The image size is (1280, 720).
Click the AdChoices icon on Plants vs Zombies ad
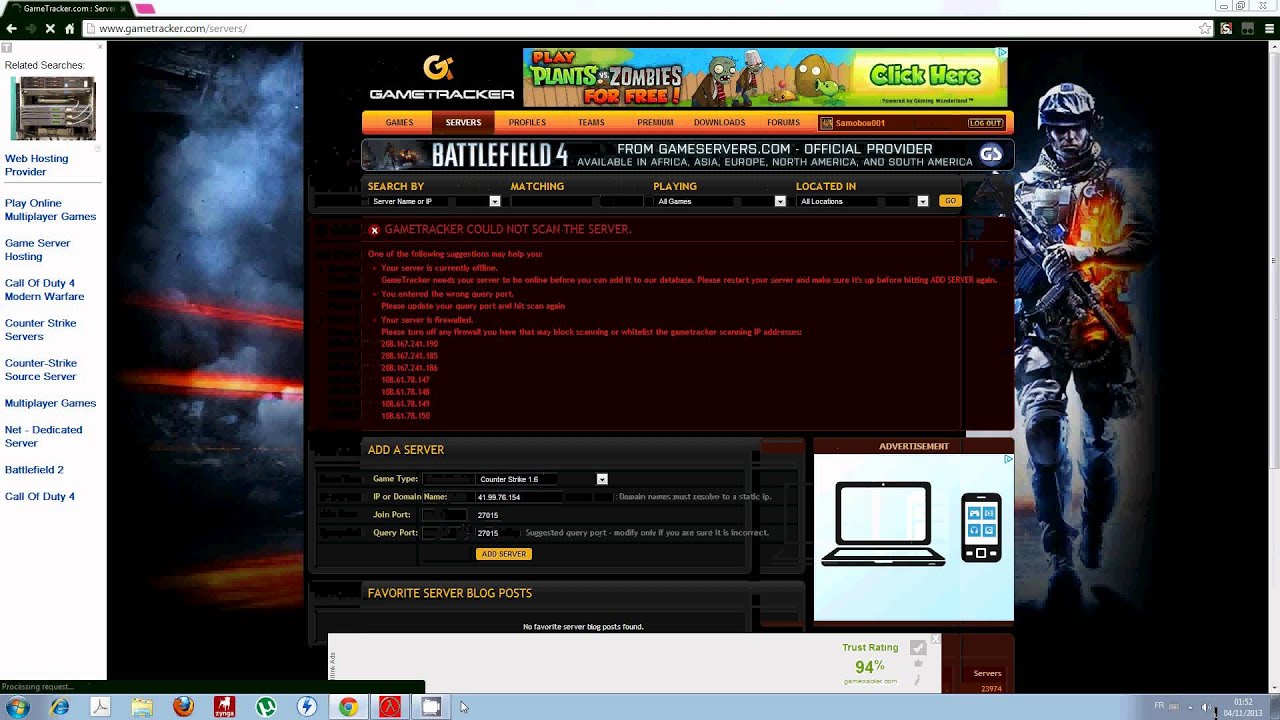coord(1002,53)
